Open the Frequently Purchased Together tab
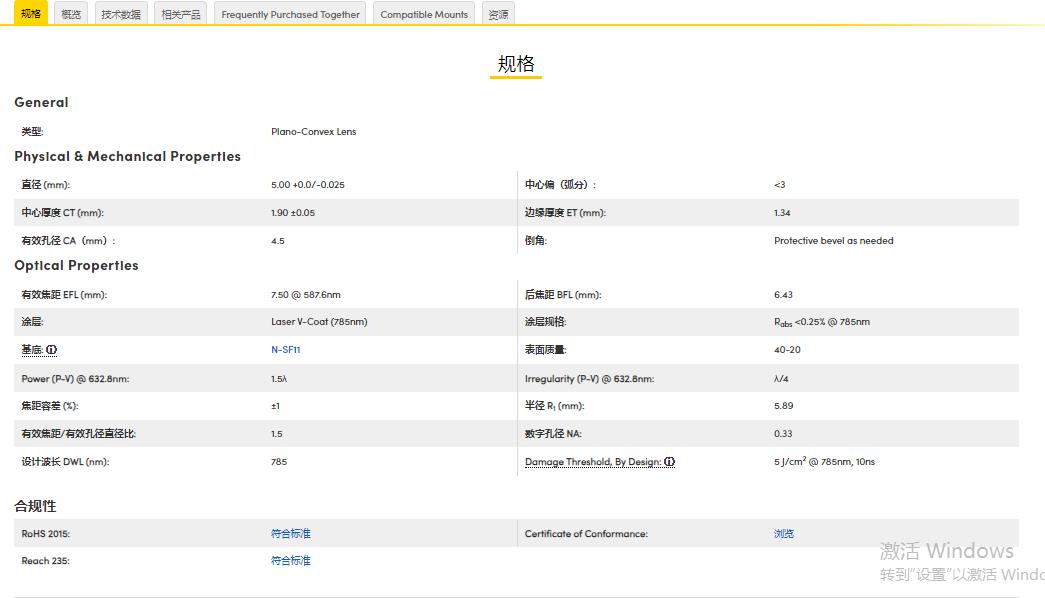 point(289,14)
